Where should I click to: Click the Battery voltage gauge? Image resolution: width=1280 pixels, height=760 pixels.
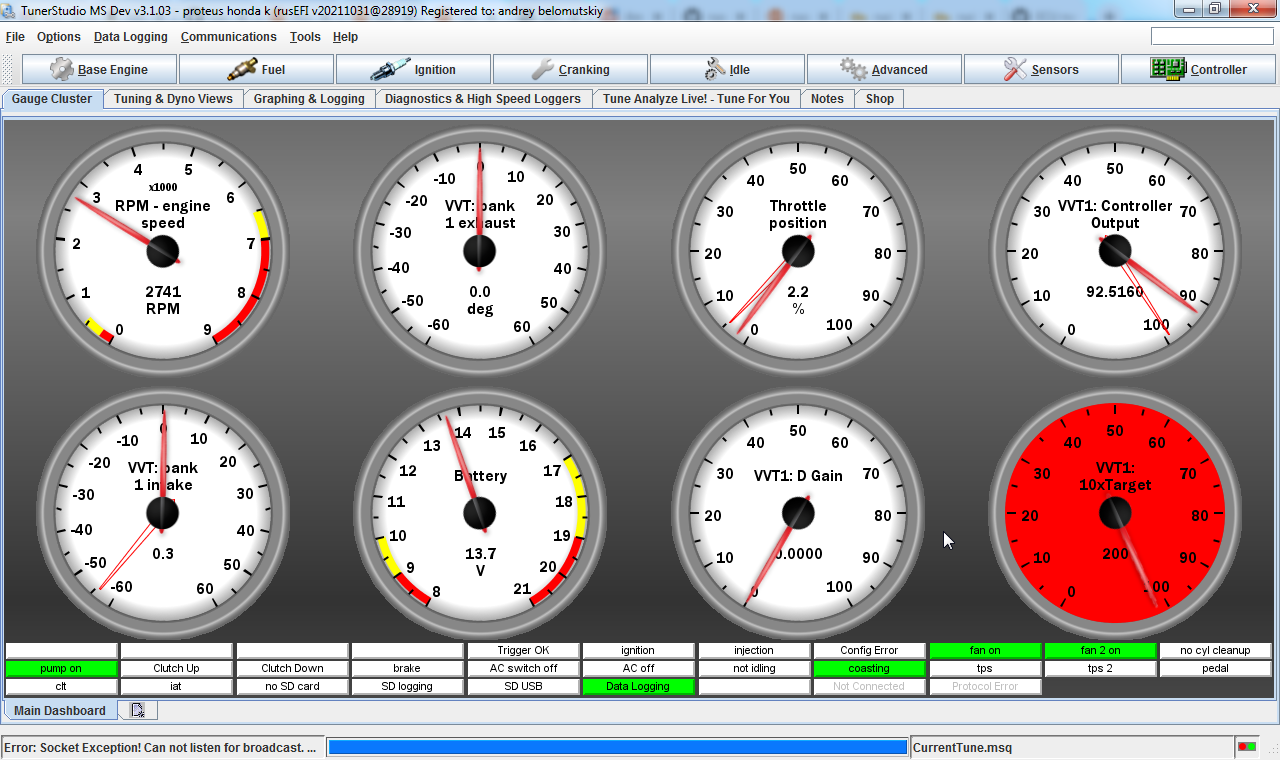pos(480,513)
